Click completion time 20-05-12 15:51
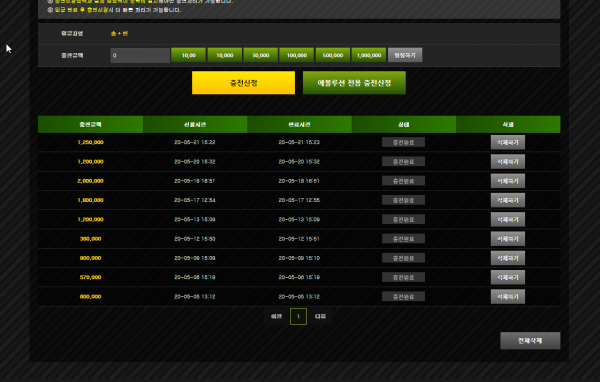Image resolution: width=600 pixels, height=382 pixels. [x=299, y=238]
